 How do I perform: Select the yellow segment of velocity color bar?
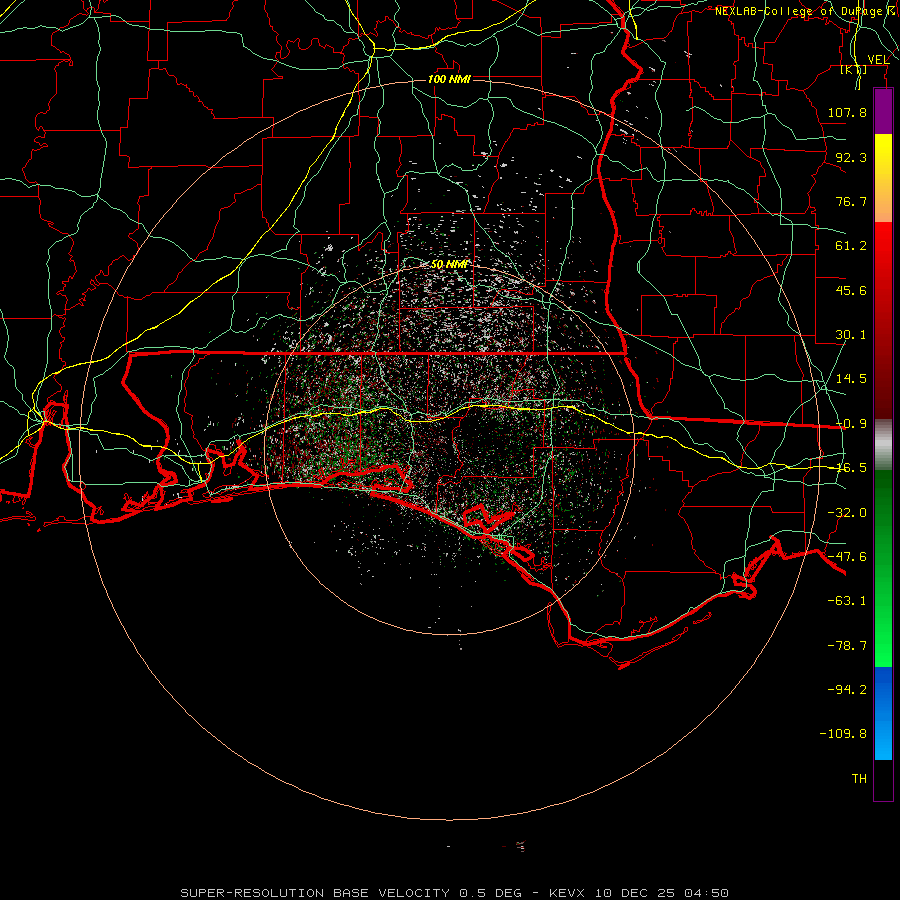click(x=883, y=178)
